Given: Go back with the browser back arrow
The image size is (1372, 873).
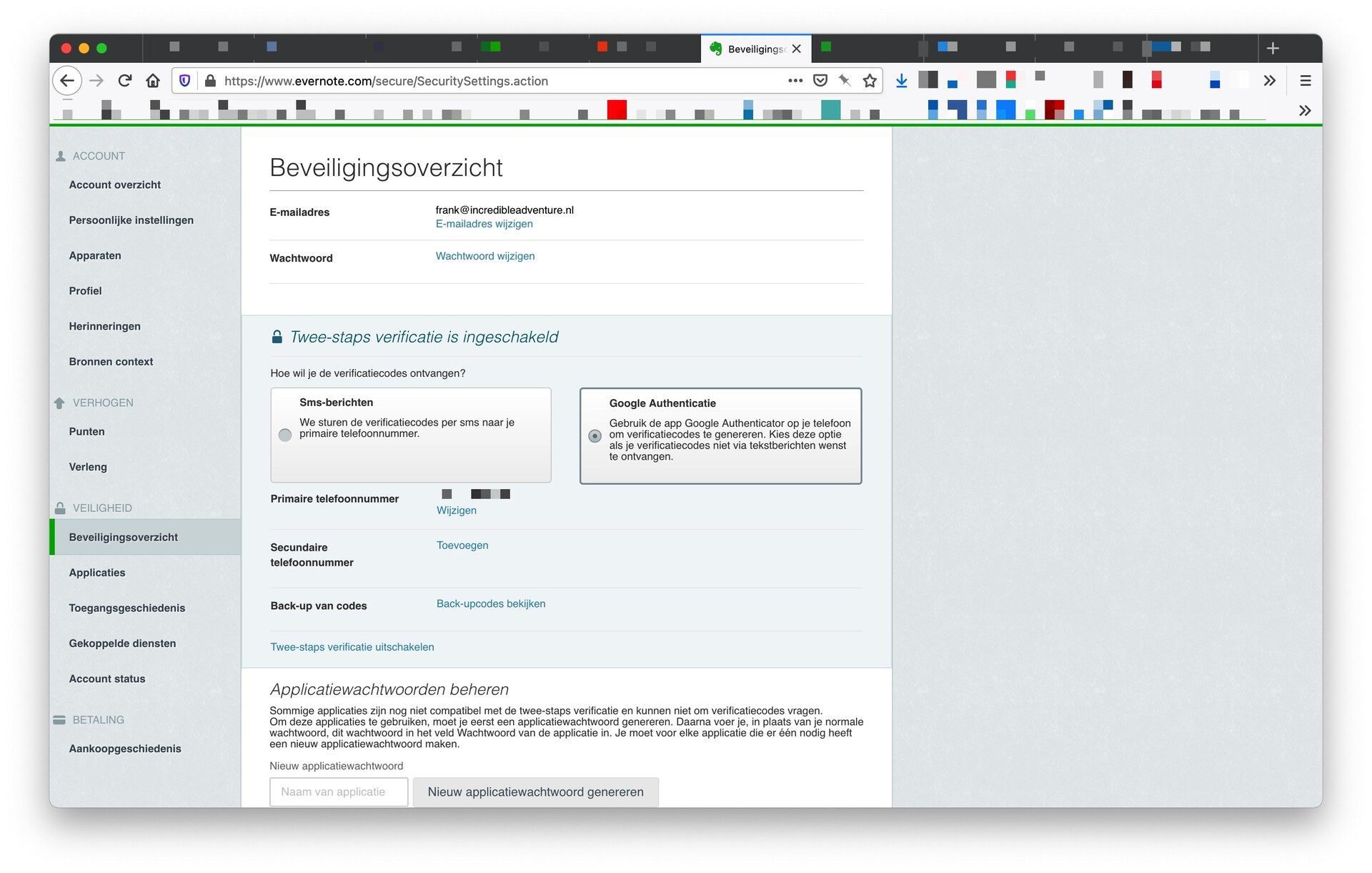Looking at the screenshot, I should coord(67,81).
